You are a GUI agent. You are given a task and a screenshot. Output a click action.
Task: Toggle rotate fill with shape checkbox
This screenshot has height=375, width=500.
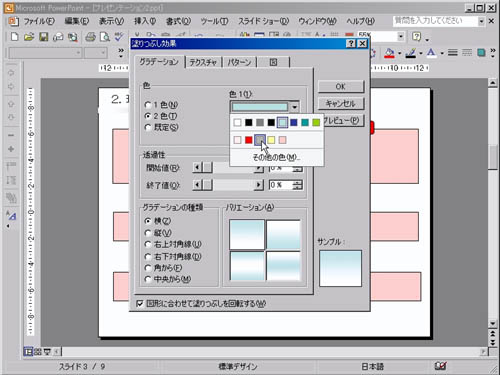coord(140,304)
